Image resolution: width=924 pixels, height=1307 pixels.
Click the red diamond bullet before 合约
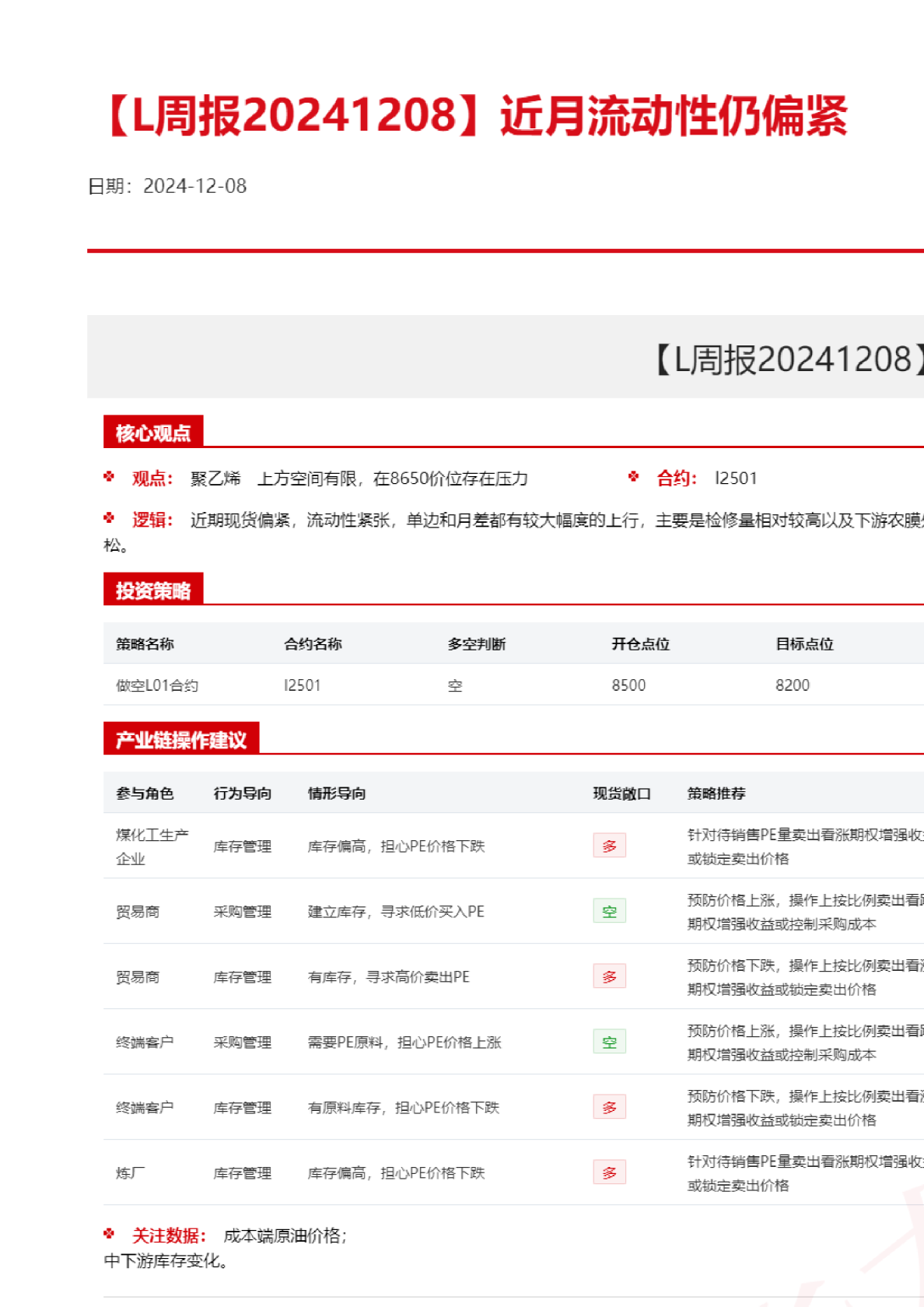tap(634, 477)
